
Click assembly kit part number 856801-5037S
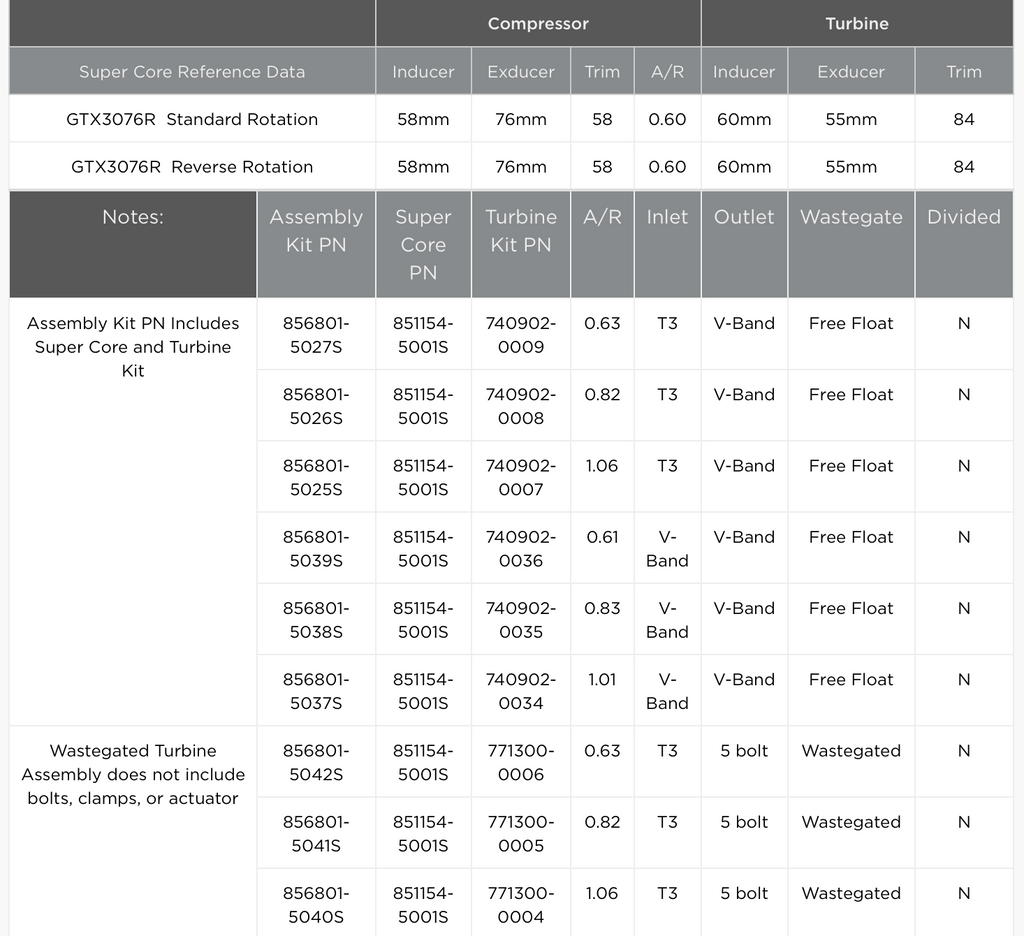316,691
